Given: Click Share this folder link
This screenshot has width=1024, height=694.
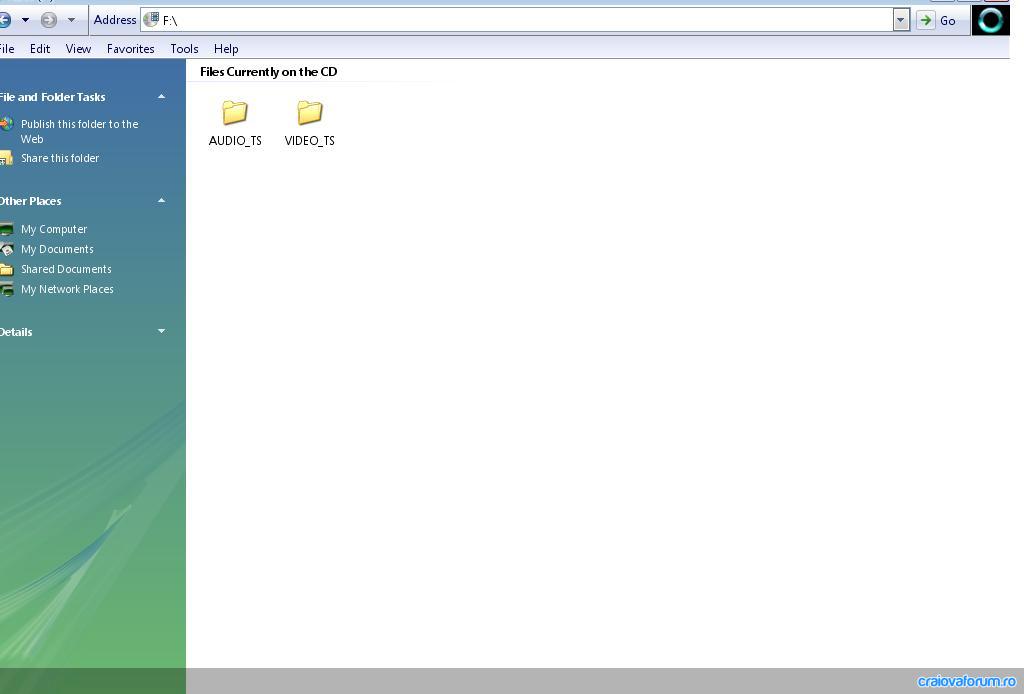Looking at the screenshot, I should tap(60, 158).
